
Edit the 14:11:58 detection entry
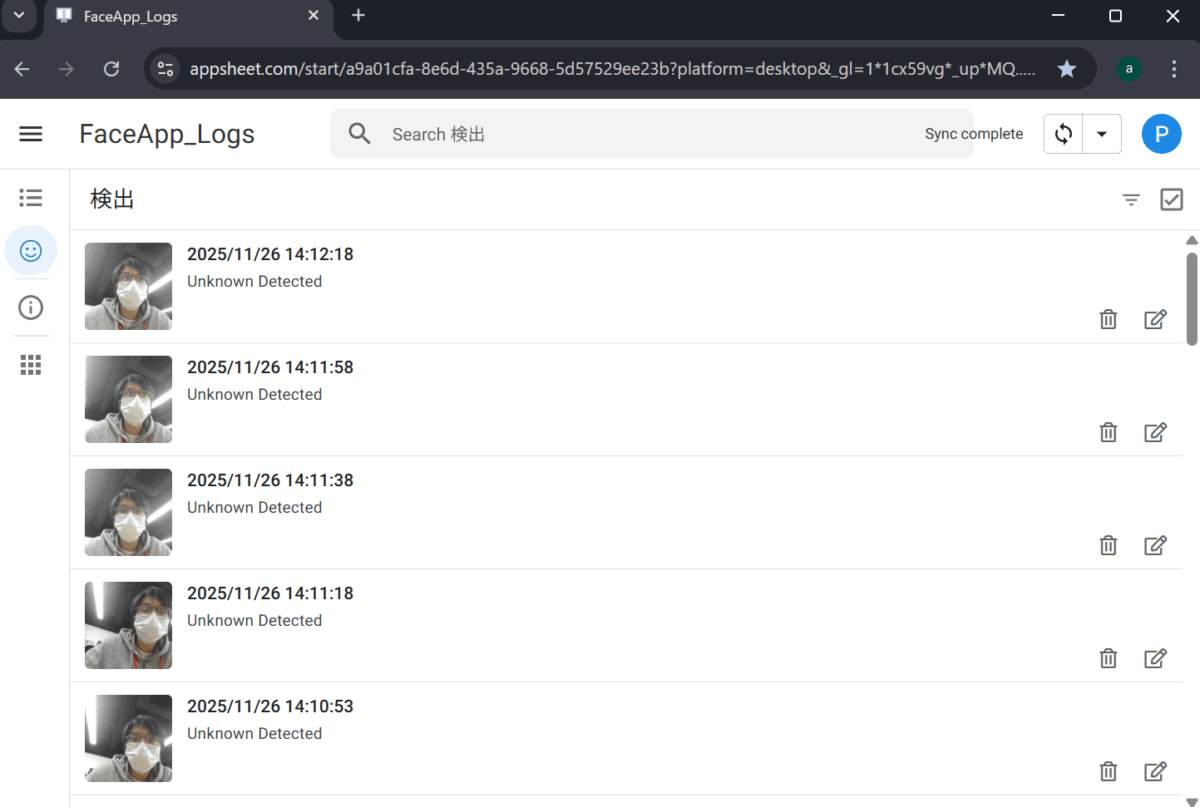click(x=1155, y=433)
